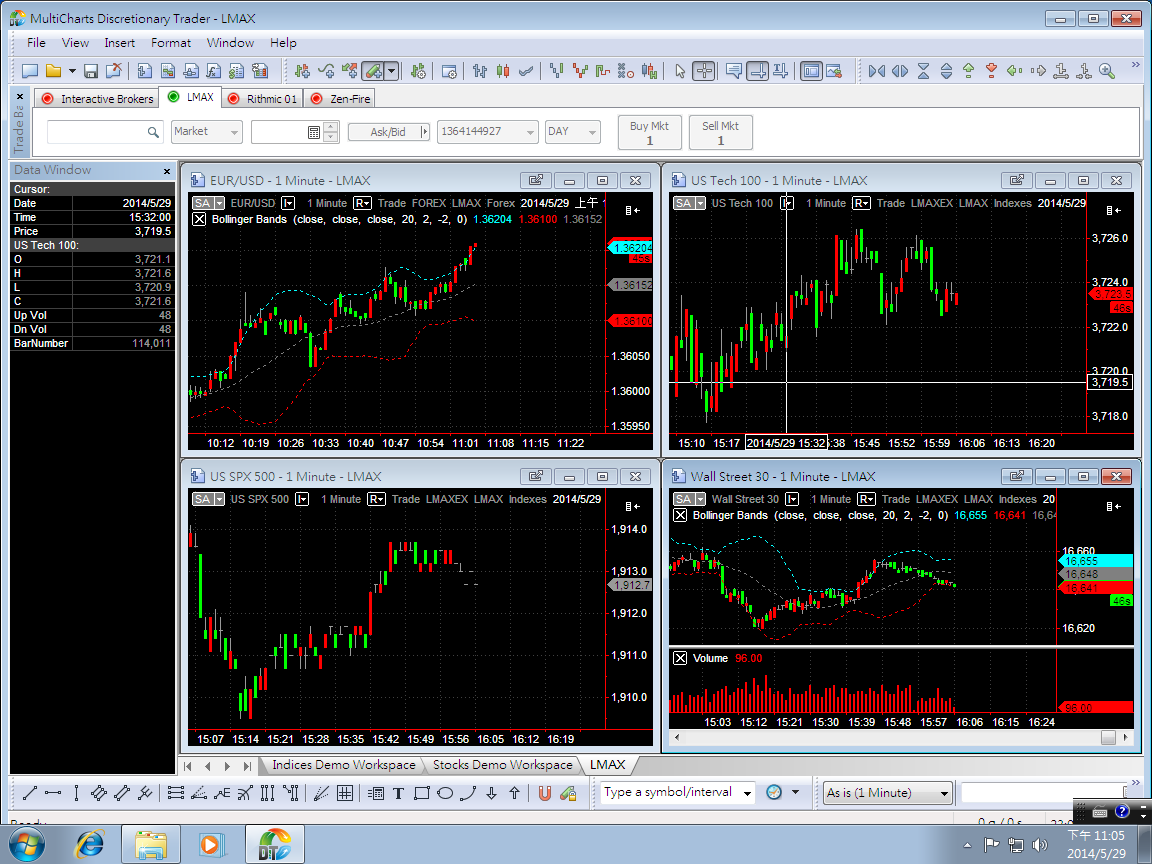Open the File menu
Image resolution: width=1152 pixels, height=864 pixels.
coord(36,43)
